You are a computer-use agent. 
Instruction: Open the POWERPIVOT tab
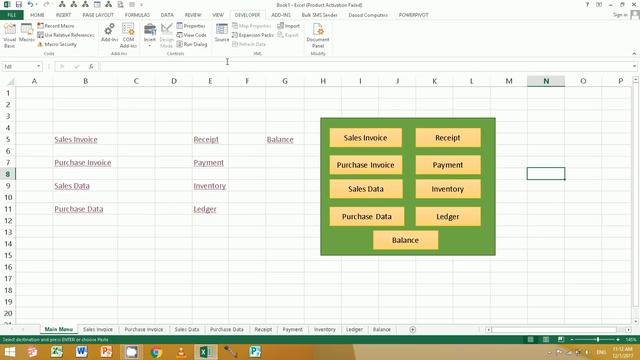click(413, 15)
